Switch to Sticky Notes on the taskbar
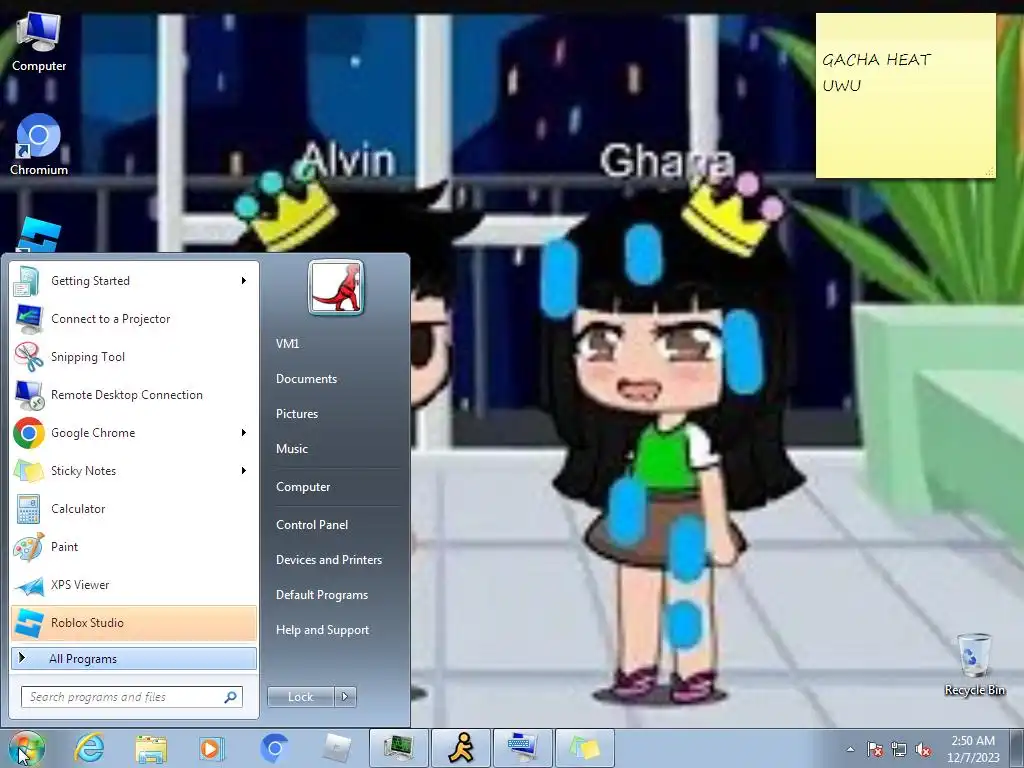1024x768 pixels. (585, 748)
